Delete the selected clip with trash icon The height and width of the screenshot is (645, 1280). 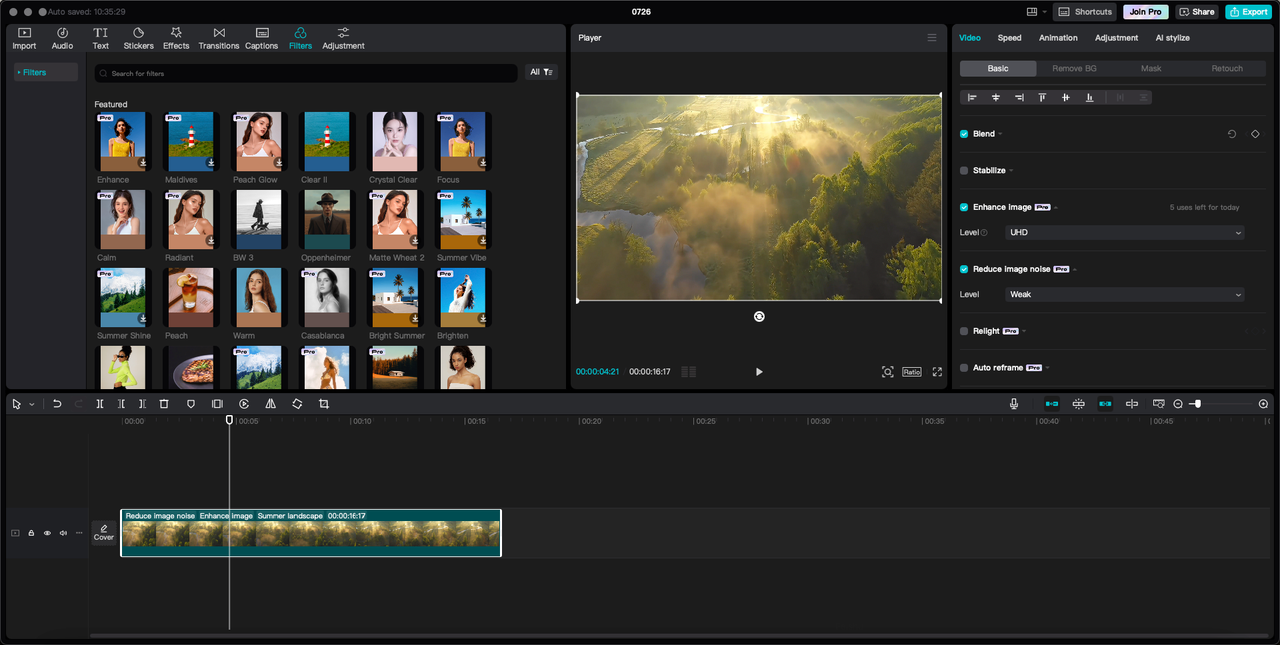164,404
